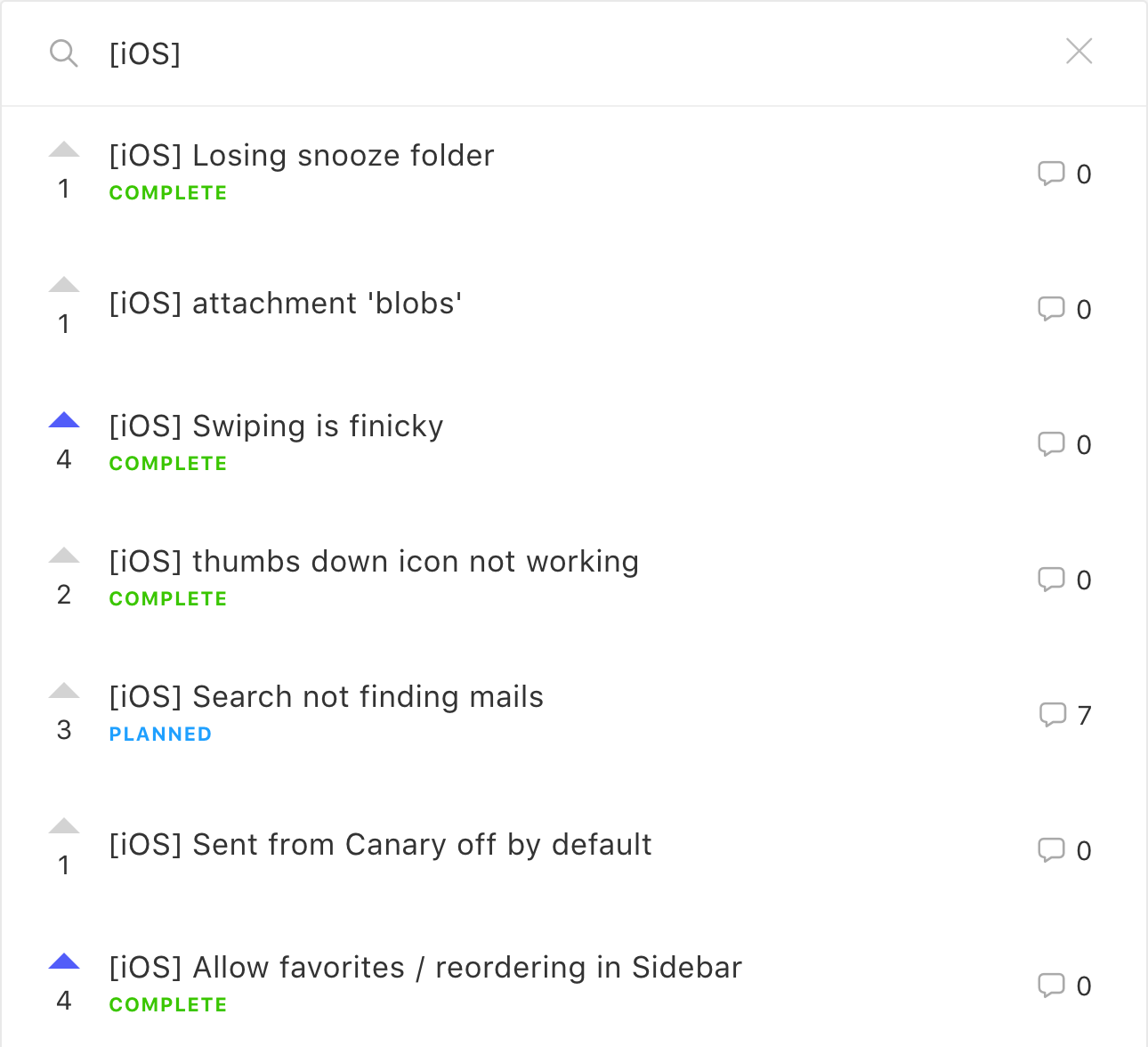This screenshot has height=1047, width=1148.
Task: Upvote 'Search not finding mails' post
Action: pyautogui.click(x=64, y=691)
